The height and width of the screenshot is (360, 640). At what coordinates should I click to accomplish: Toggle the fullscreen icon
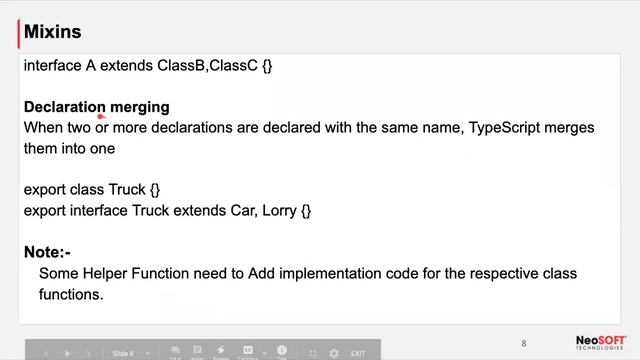point(313,353)
